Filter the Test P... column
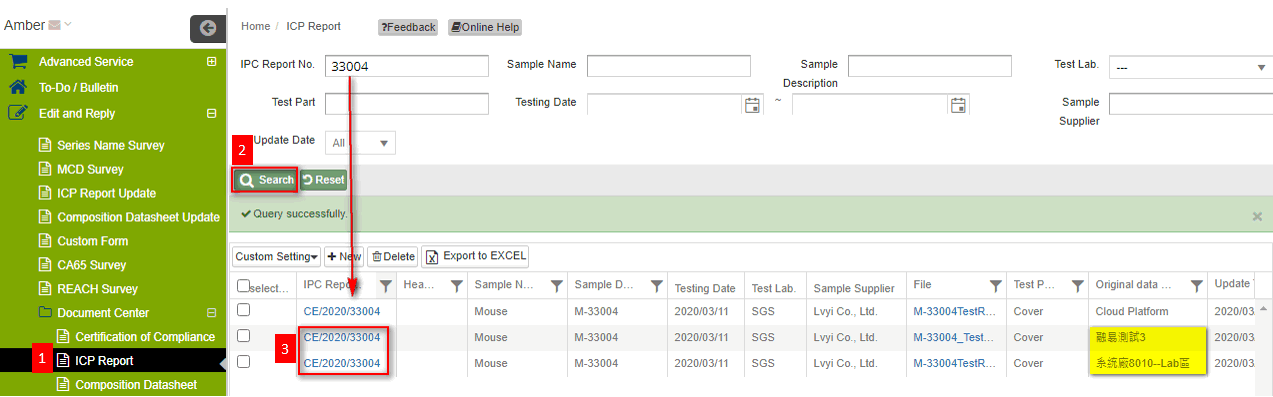1273x397 pixels. [x=1076, y=286]
